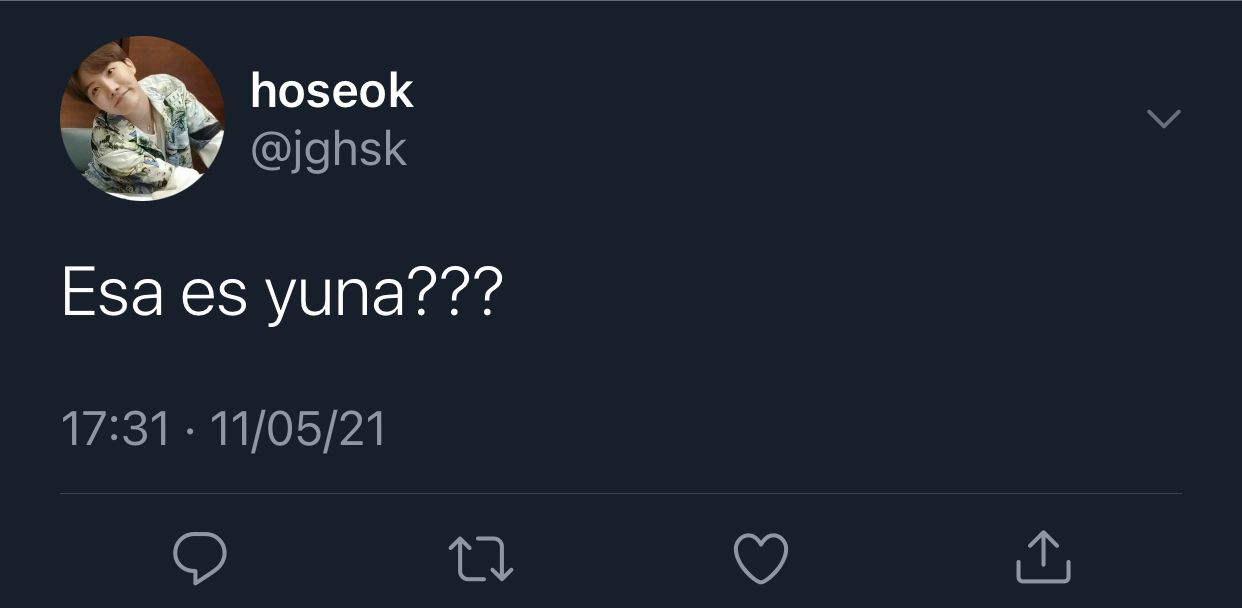View the circular avatar of @jghsk
Image resolution: width=1242 pixels, height=608 pixels.
click(x=142, y=118)
